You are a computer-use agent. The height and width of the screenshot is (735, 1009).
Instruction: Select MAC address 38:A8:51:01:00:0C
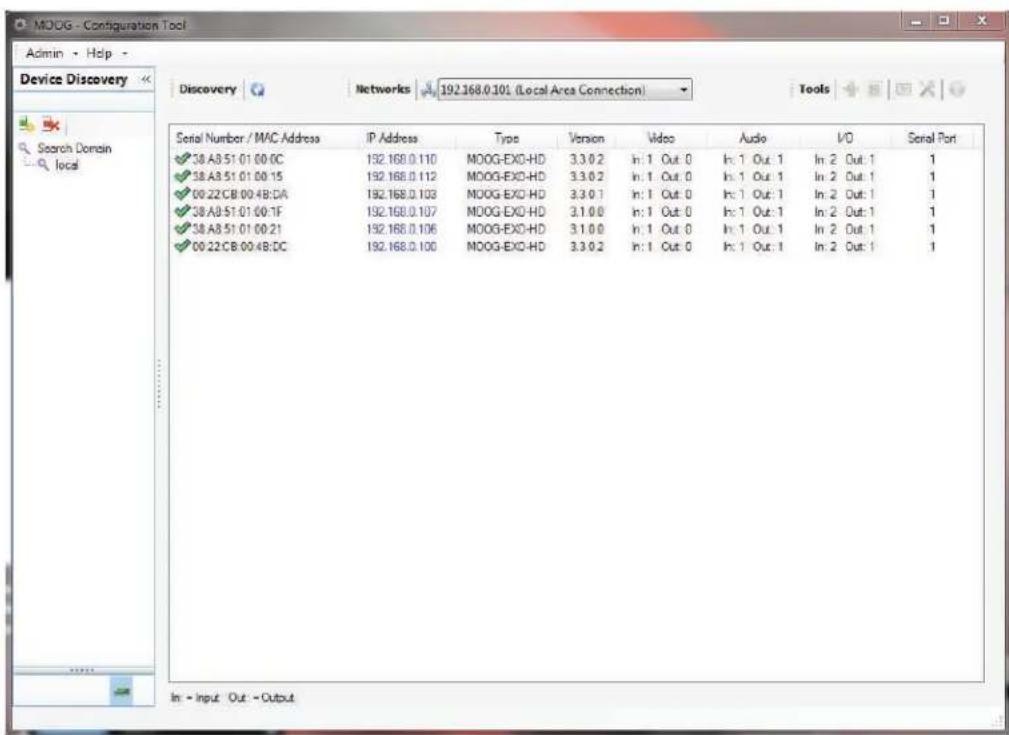pos(237,159)
